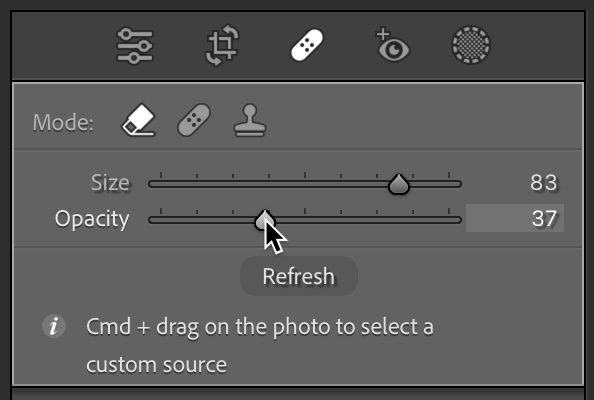Click the Opacity slider handle
The width and height of the screenshot is (594, 400).
[x=264, y=220]
